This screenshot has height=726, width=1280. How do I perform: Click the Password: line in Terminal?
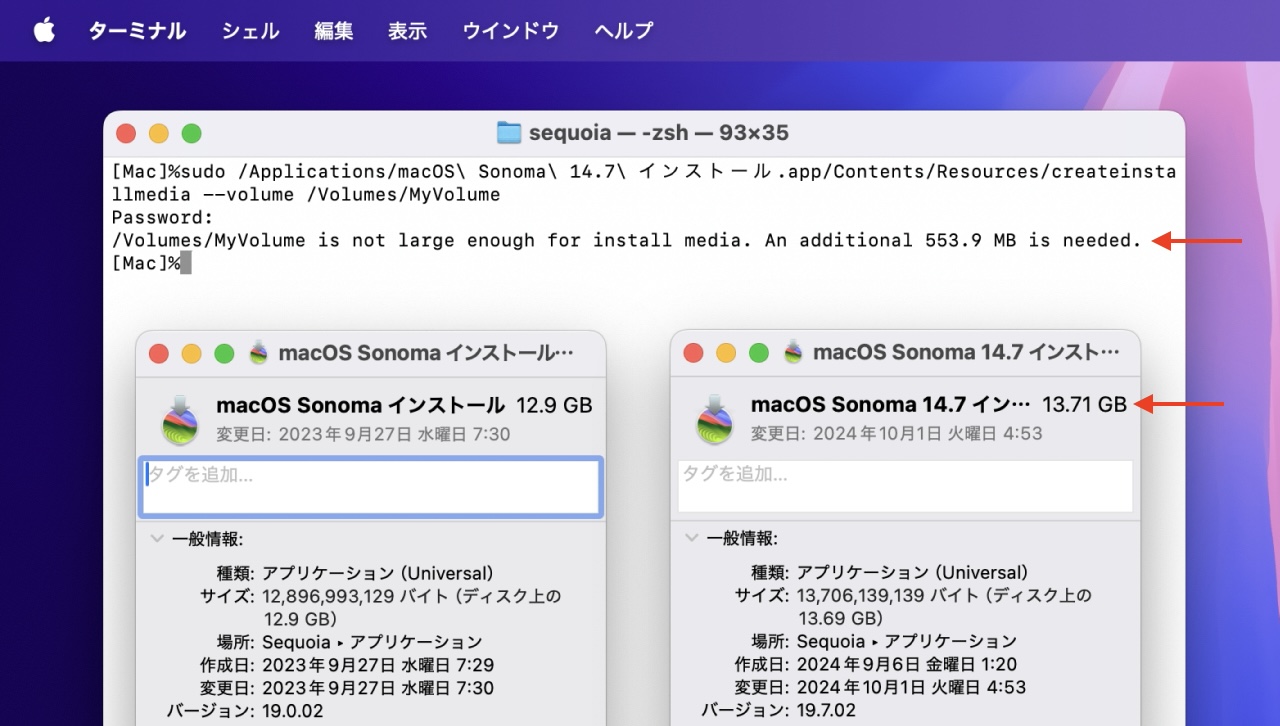point(162,217)
